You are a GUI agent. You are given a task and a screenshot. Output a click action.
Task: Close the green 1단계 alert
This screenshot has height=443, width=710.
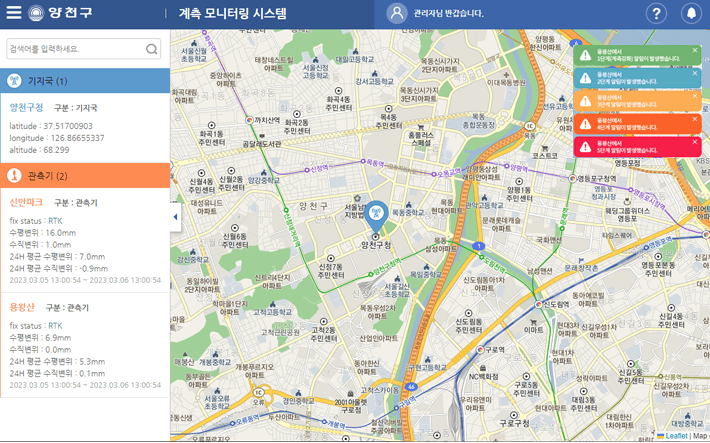point(695,50)
